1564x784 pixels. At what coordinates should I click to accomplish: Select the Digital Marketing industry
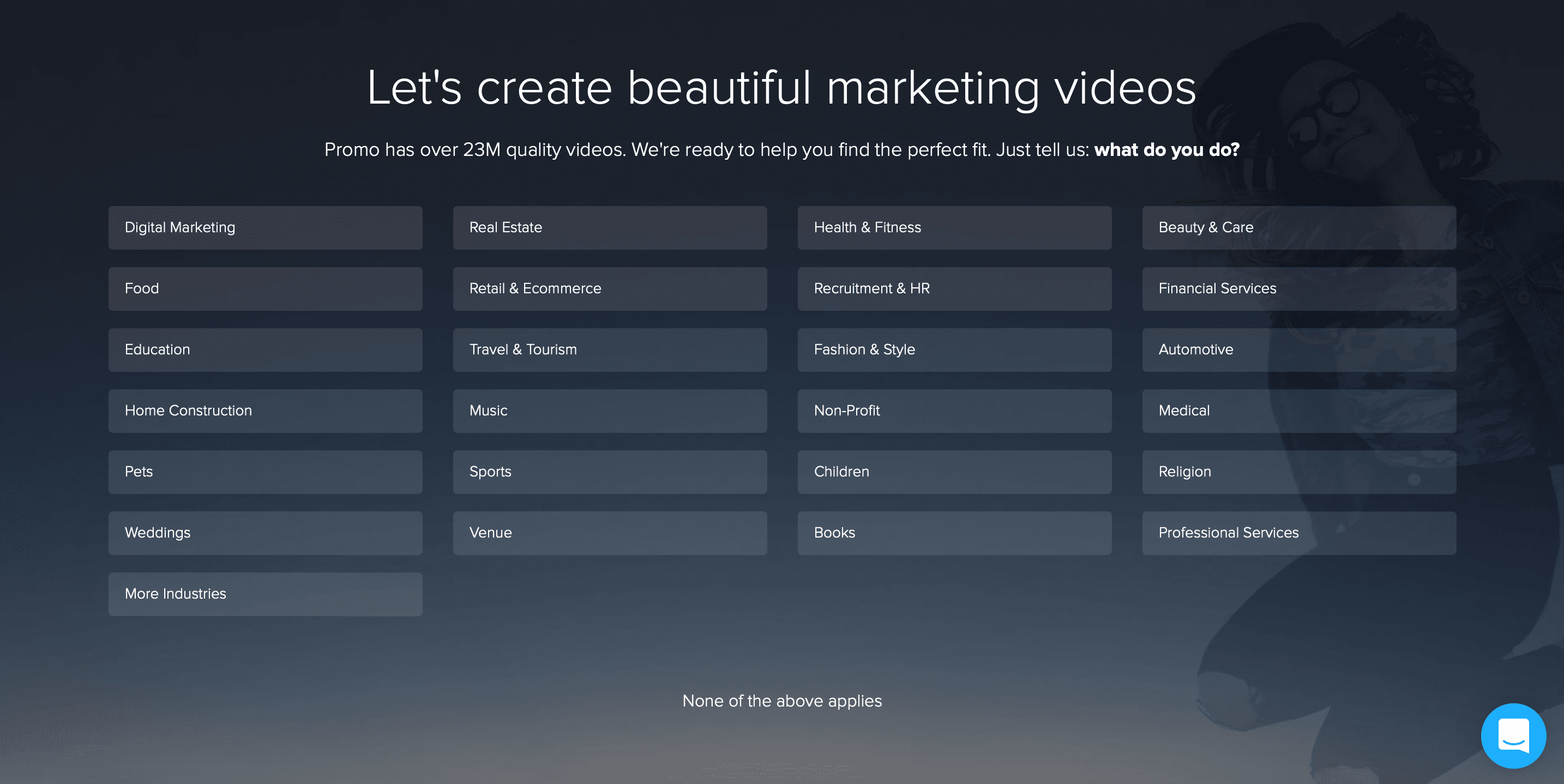click(x=266, y=227)
